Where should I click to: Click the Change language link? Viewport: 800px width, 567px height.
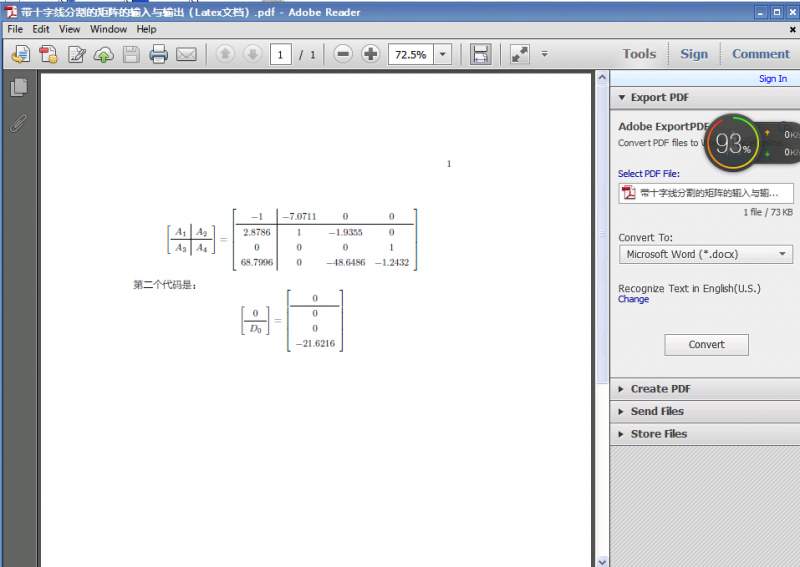click(x=633, y=299)
